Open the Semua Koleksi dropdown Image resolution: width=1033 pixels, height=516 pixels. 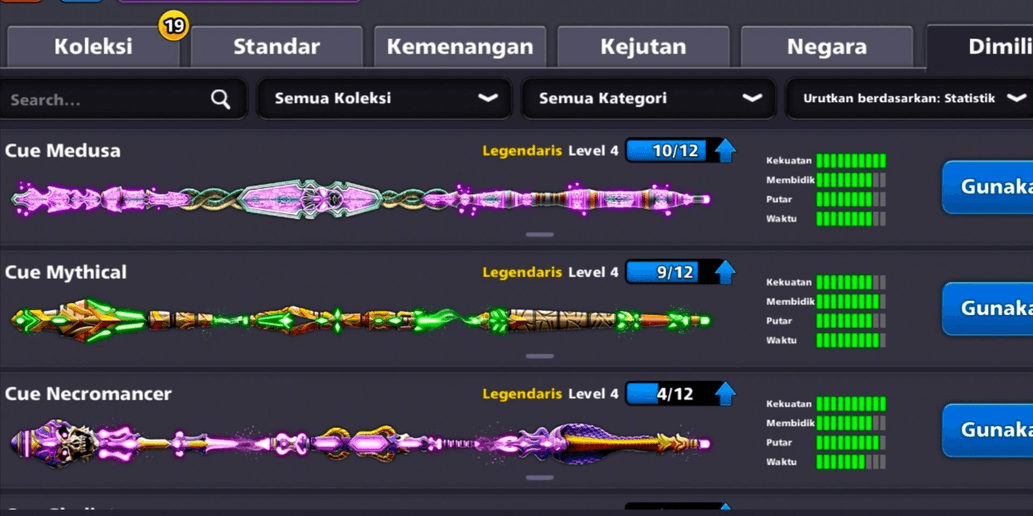(x=384, y=99)
